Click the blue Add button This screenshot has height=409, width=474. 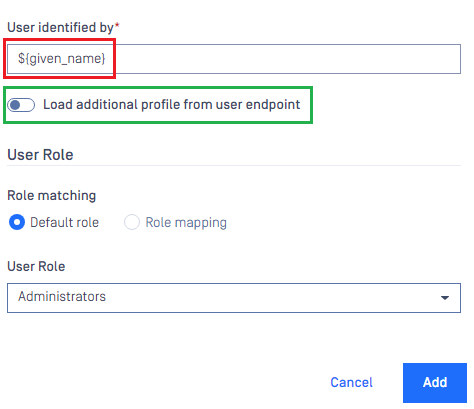pos(435,383)
